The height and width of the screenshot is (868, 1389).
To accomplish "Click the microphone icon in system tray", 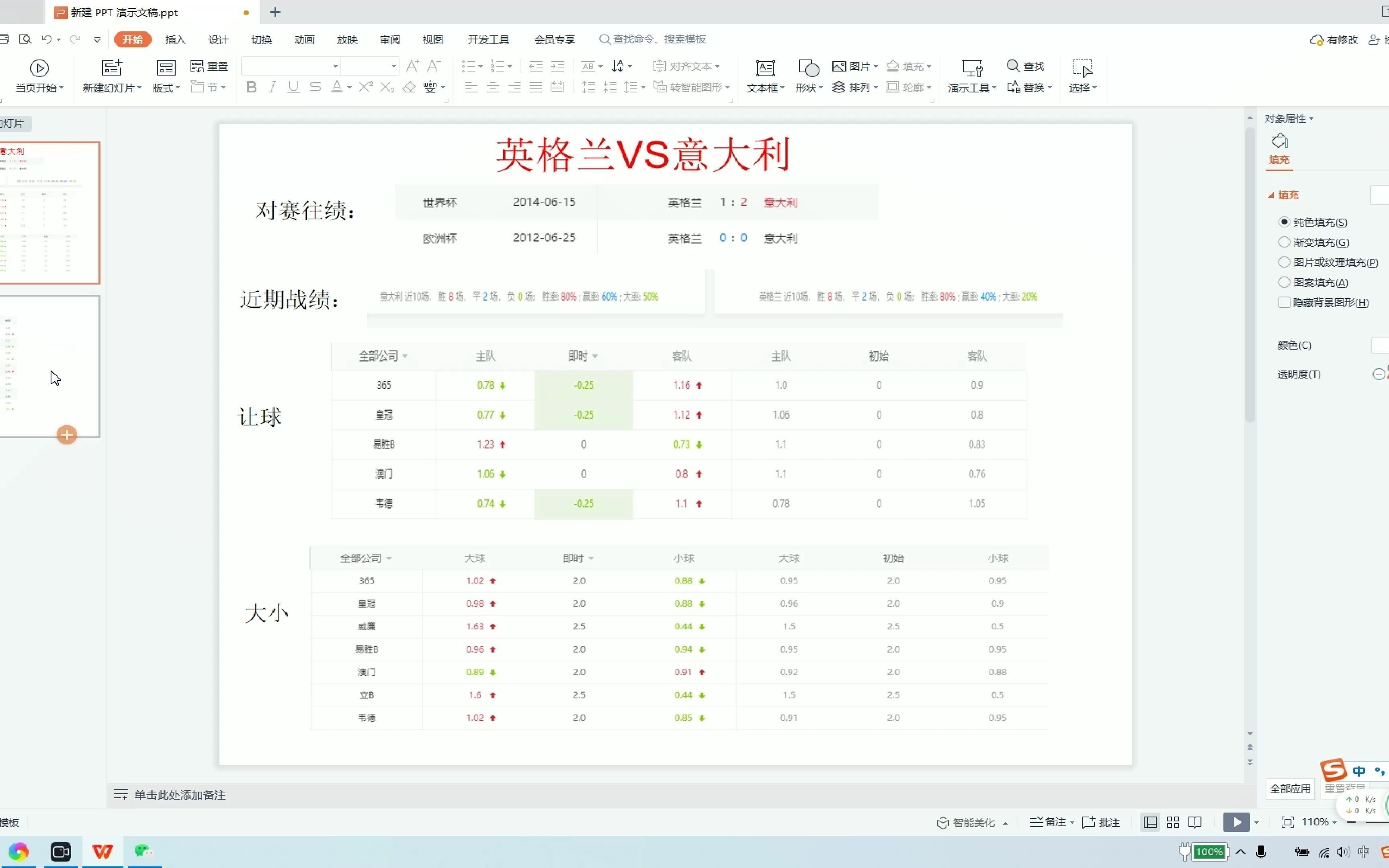I will pyautogui.click(x=1261, y=852).
